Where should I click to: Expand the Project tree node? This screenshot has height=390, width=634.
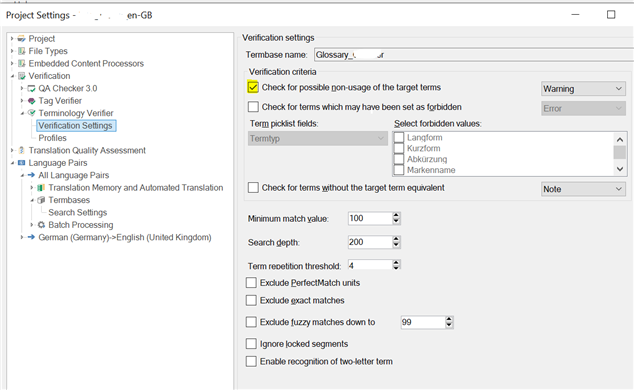click(x=12, y=39)
